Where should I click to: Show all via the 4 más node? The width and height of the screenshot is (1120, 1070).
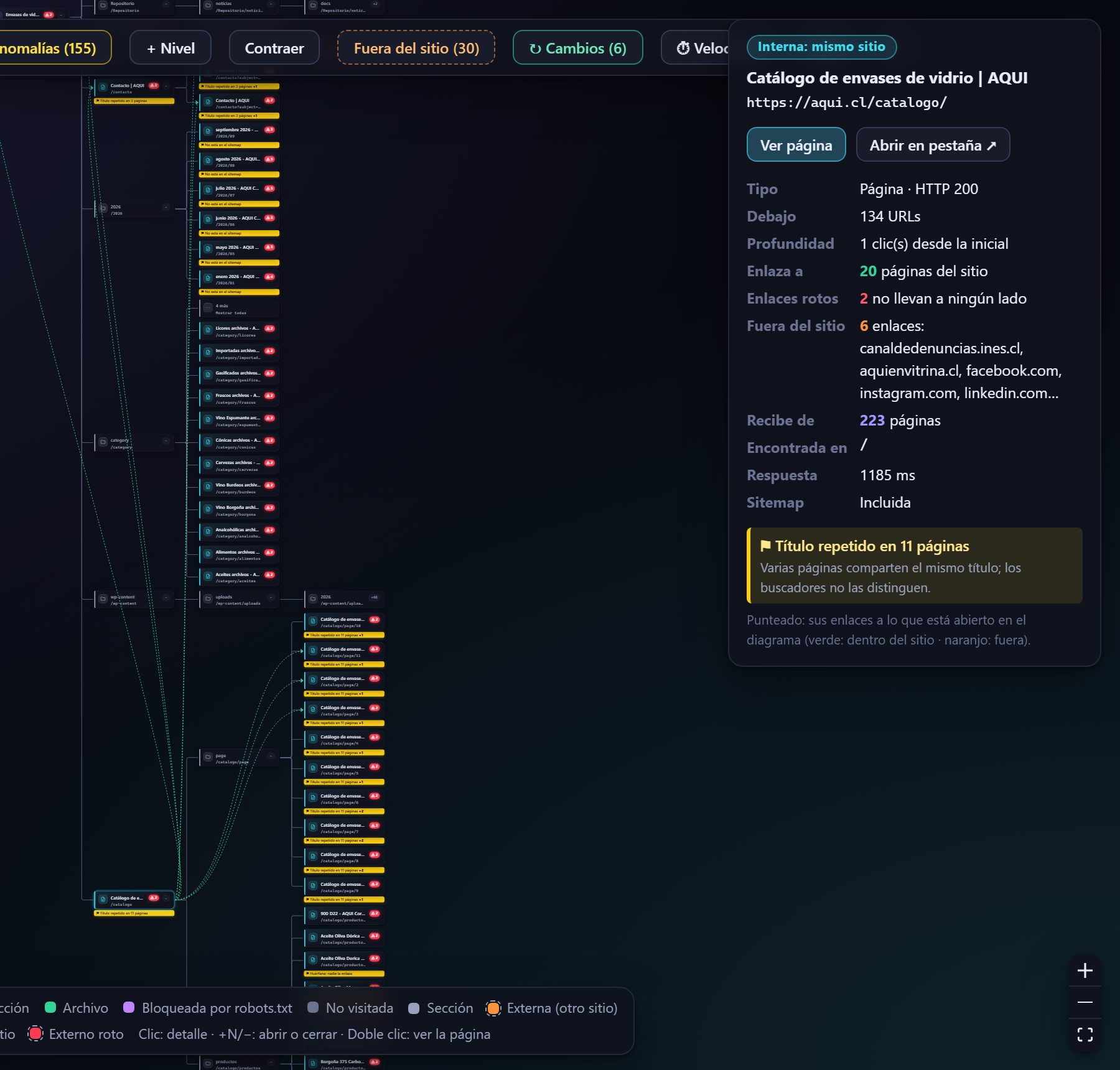coord(239,309)
